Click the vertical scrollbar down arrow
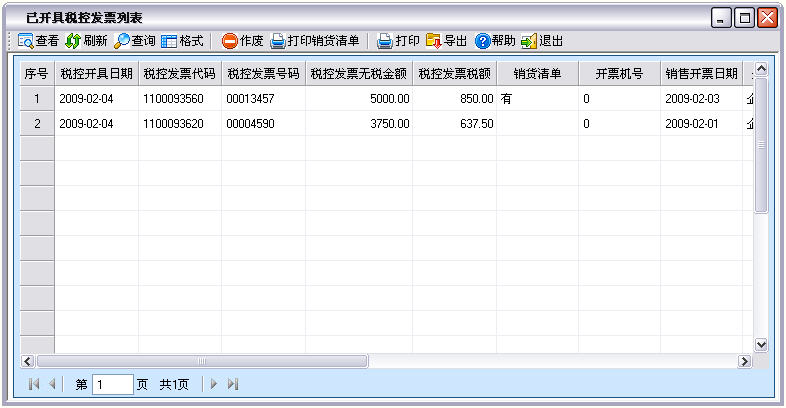The image size is (786, 408). coord(761,344)
